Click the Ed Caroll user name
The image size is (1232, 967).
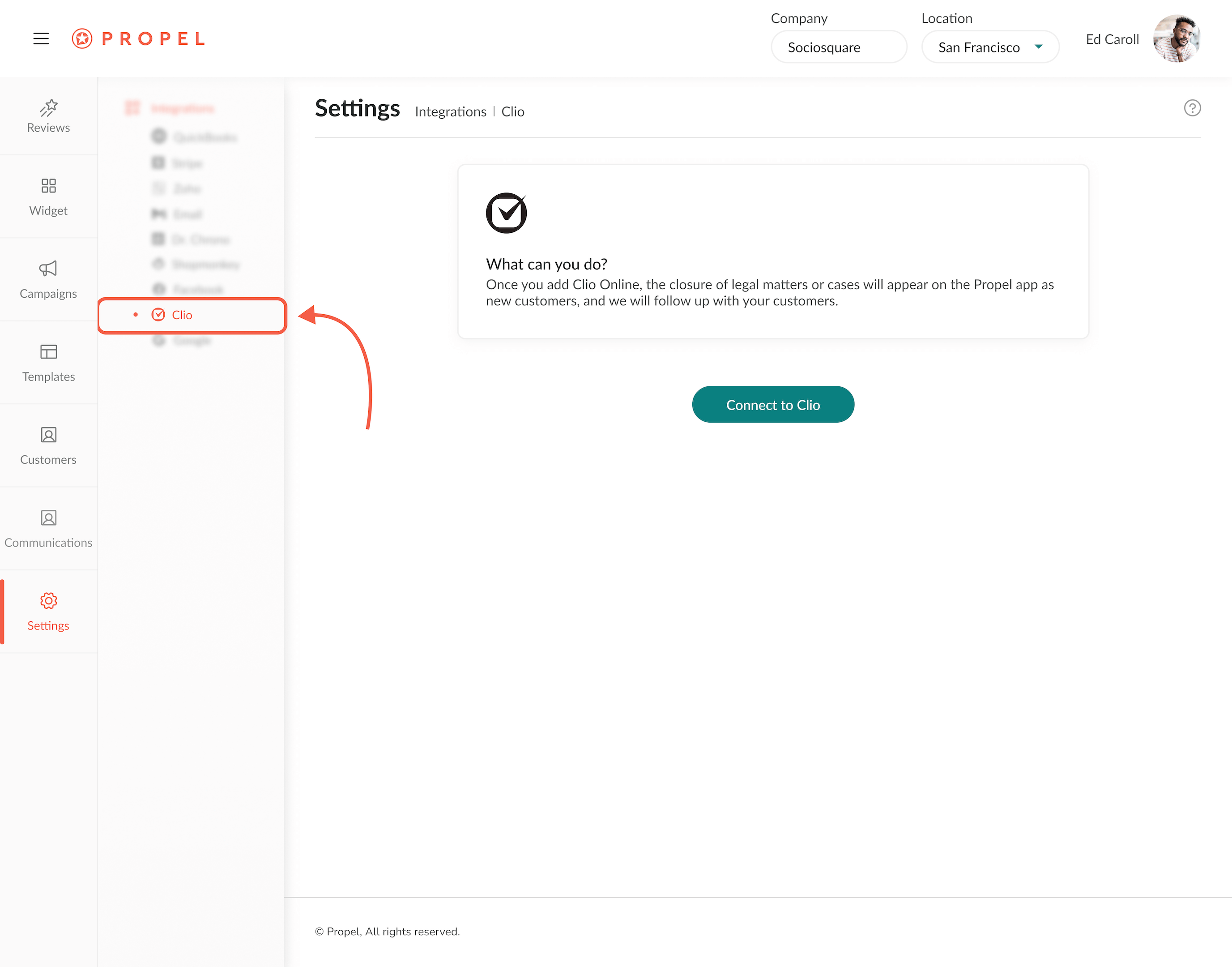[1112, 39]
